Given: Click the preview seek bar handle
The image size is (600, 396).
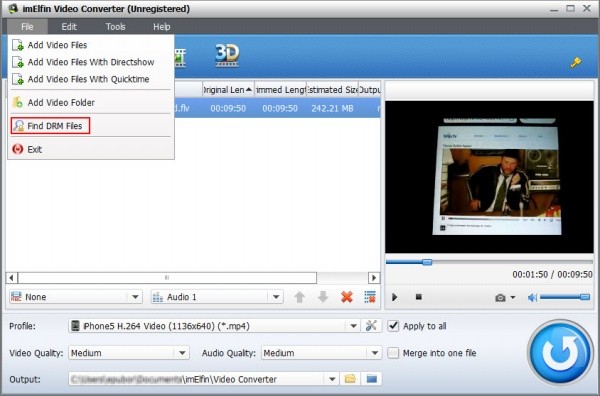Looking at the screenshot, I should 427,262.
